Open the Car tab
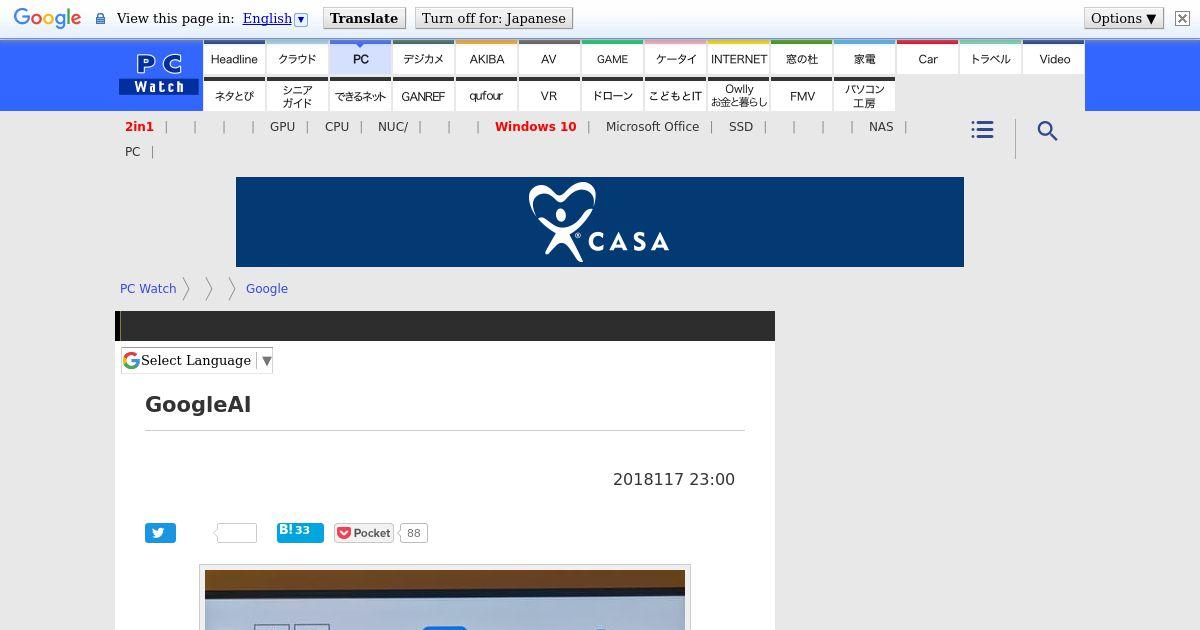 pyautogui.click(x=928, y=58)
